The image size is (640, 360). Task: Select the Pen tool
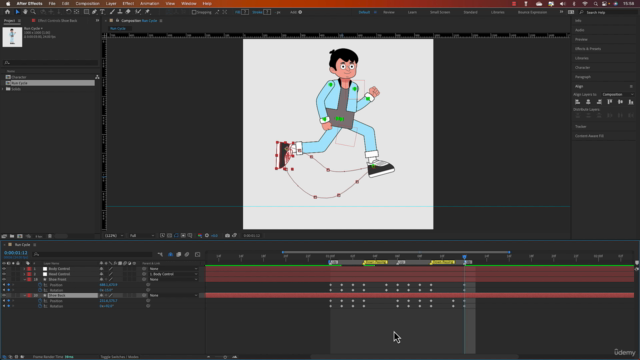point(95,12)
